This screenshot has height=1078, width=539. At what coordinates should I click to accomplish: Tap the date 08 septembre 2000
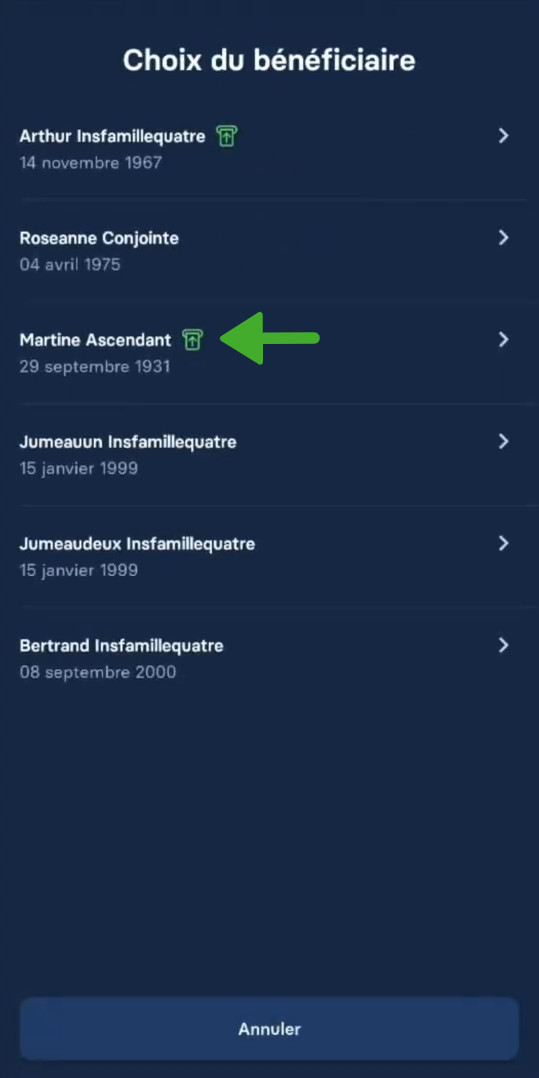click(x=98, y=672)
